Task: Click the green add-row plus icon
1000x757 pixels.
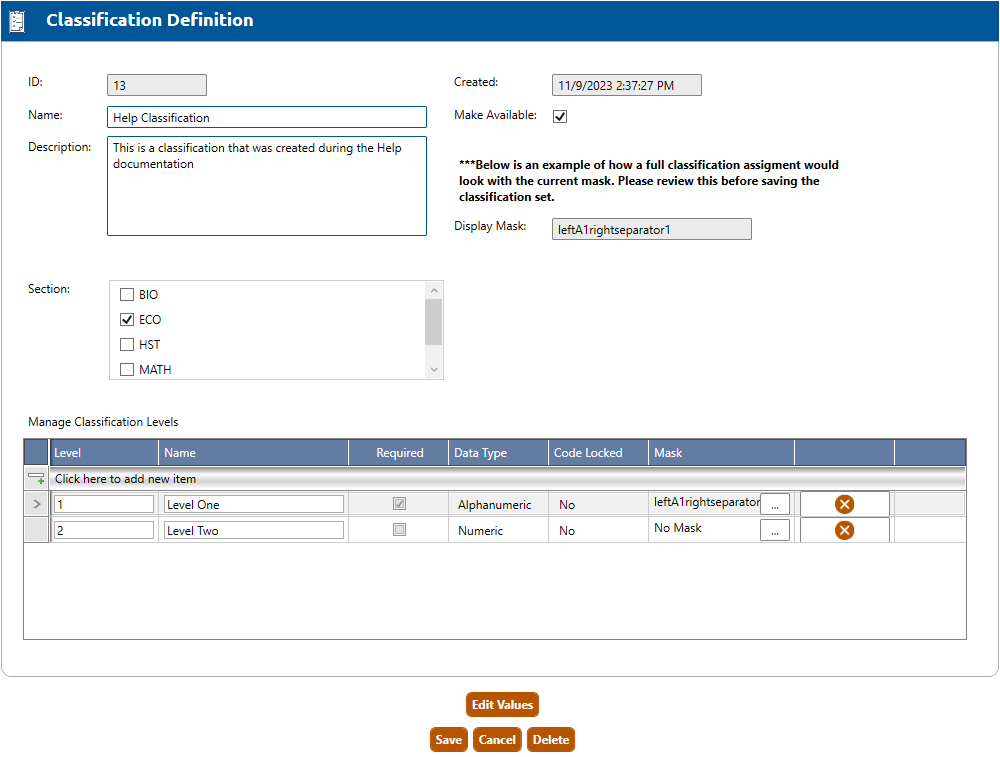Action: 36,479
